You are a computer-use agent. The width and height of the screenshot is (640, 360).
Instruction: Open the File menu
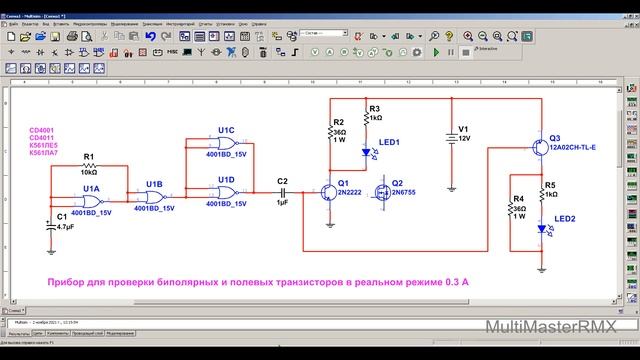coord(13,24)
